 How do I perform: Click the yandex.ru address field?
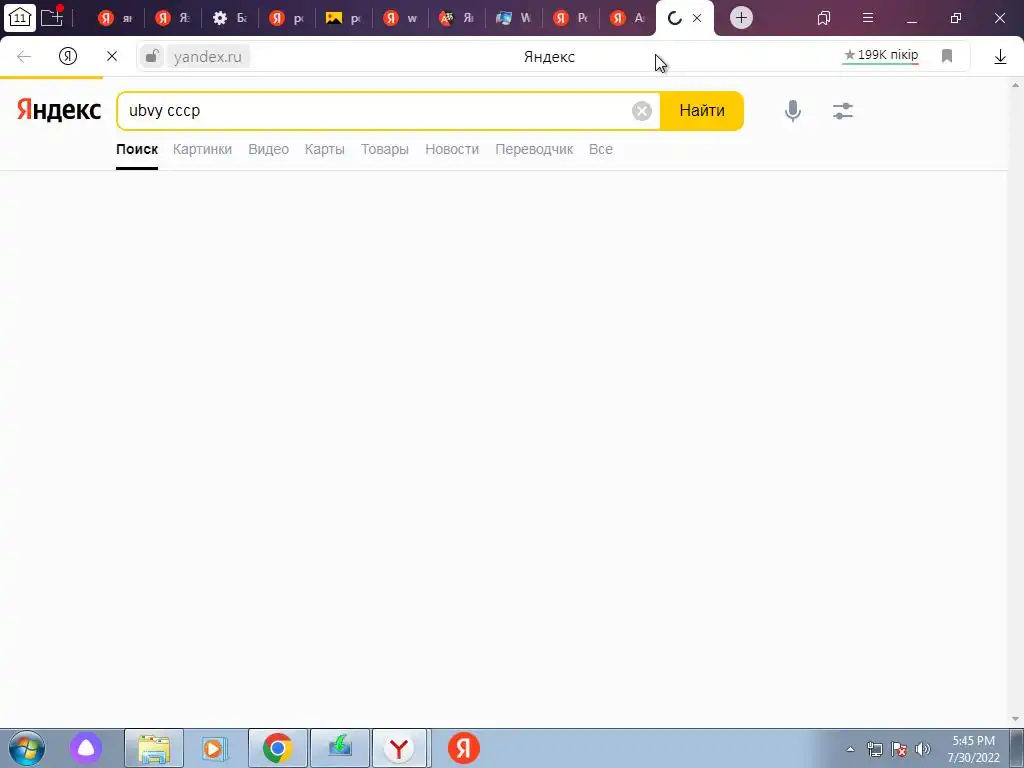click(208, 57)
